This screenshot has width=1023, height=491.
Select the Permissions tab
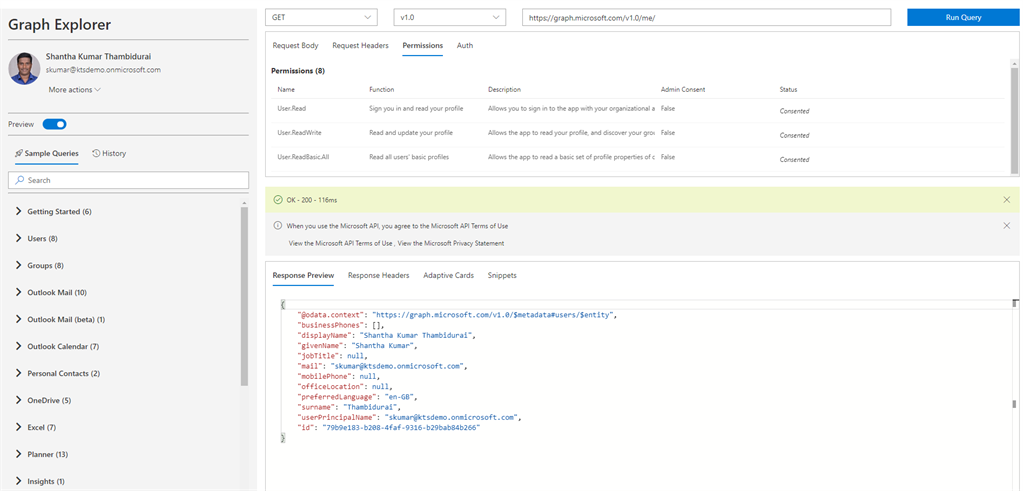tap(423, 46)
